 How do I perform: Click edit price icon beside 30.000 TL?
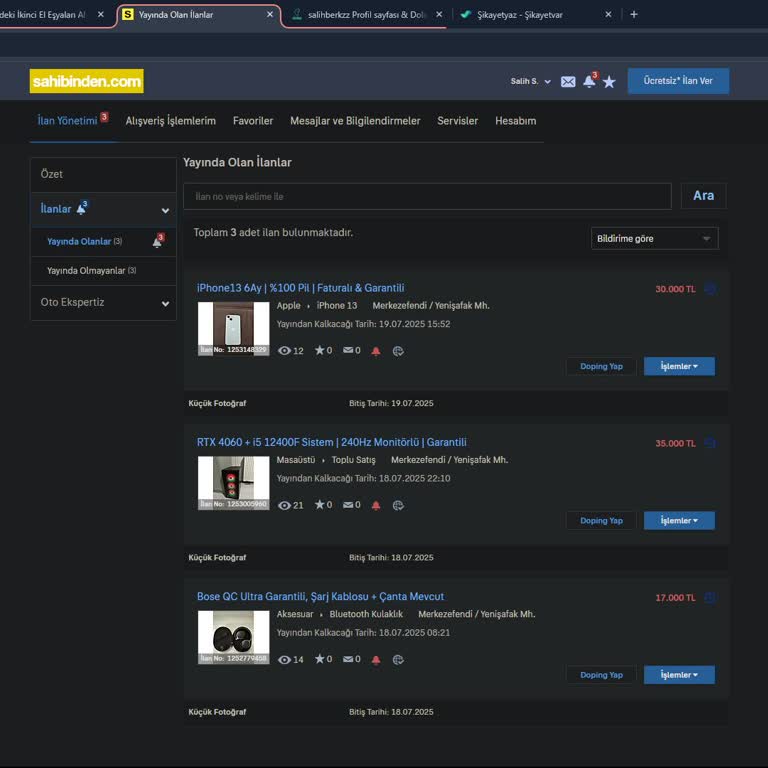710,289
